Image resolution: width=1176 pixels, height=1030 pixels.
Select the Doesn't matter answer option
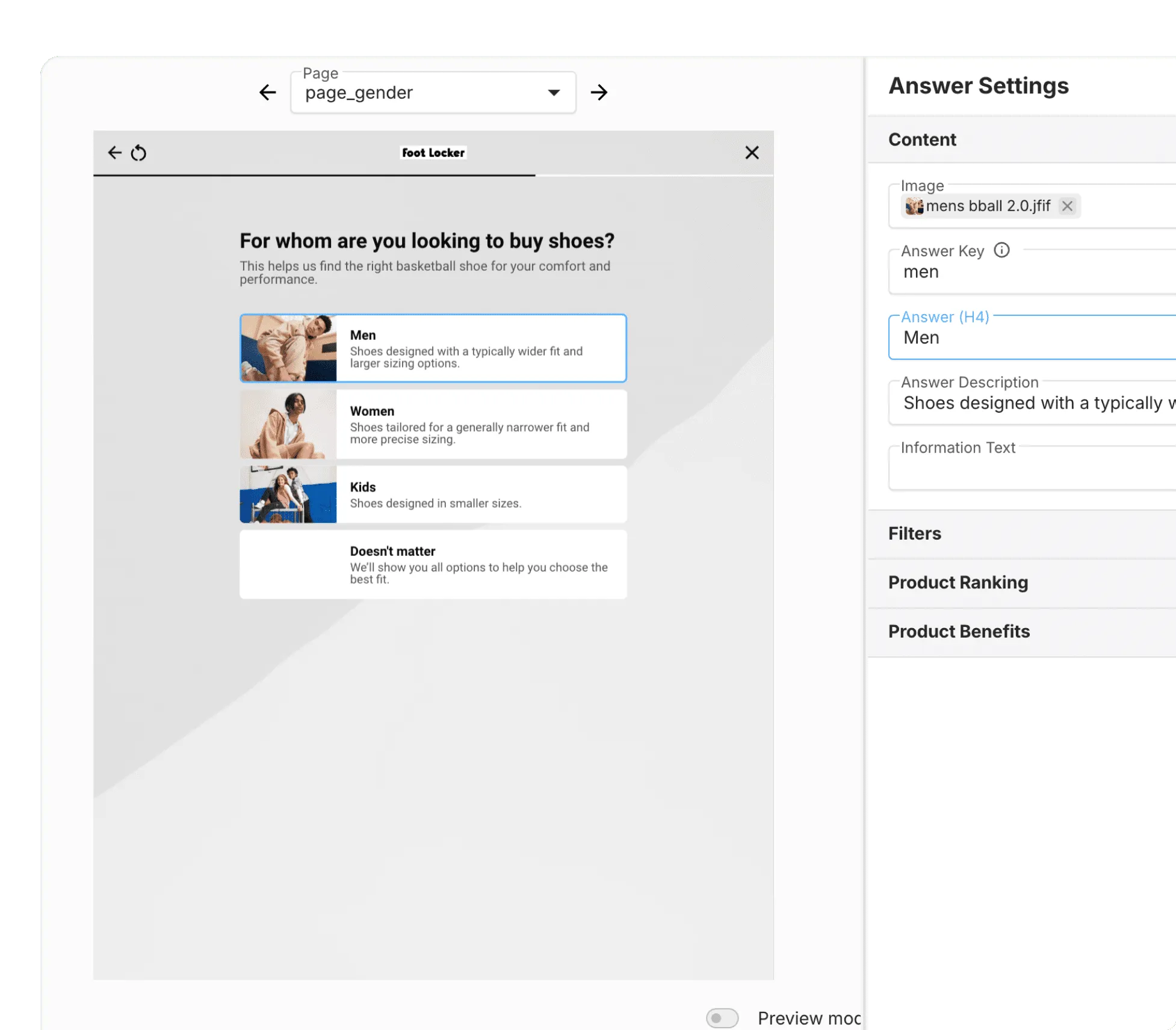coord(433,564)
